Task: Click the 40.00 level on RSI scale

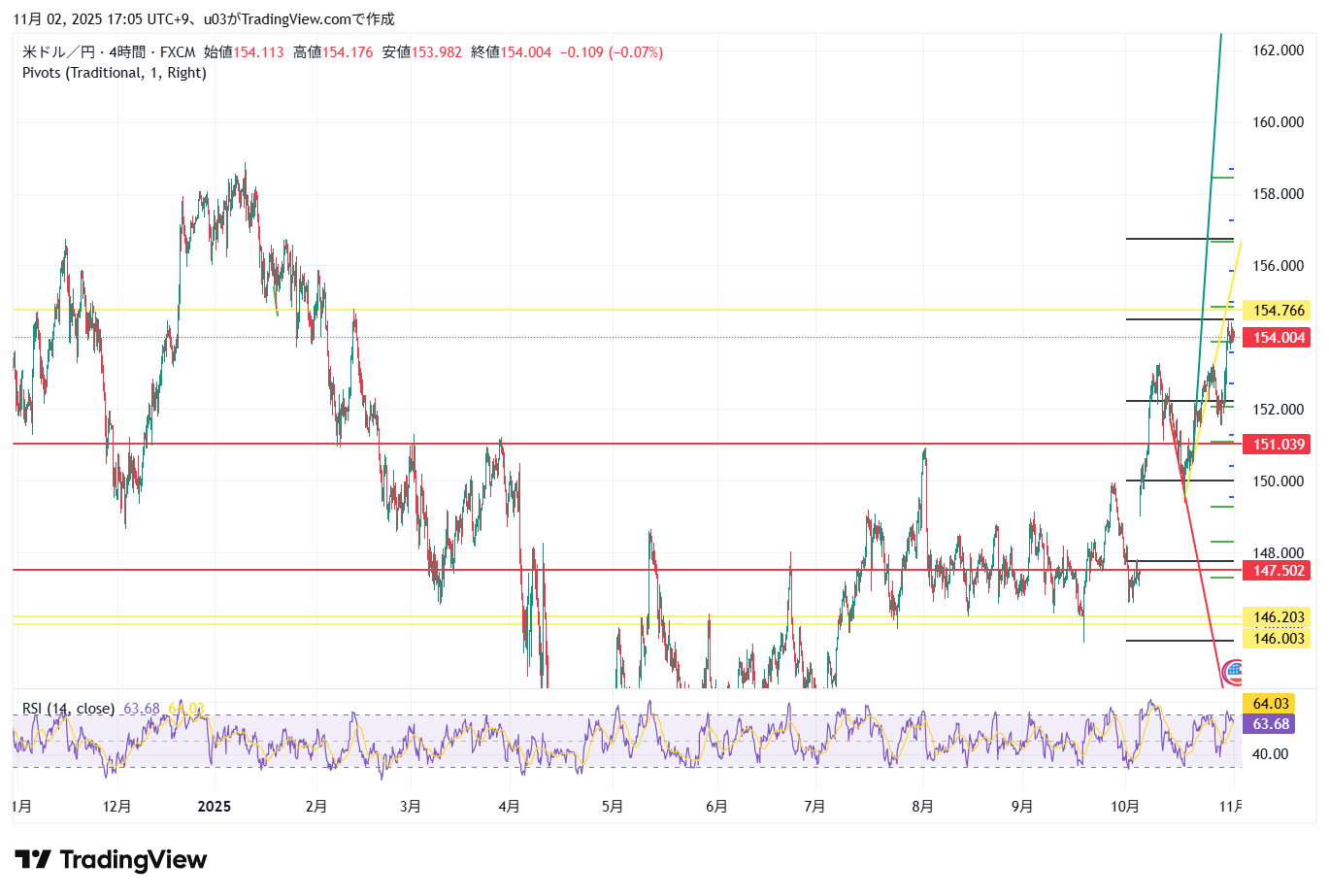Action: [x=1270, y=754]
